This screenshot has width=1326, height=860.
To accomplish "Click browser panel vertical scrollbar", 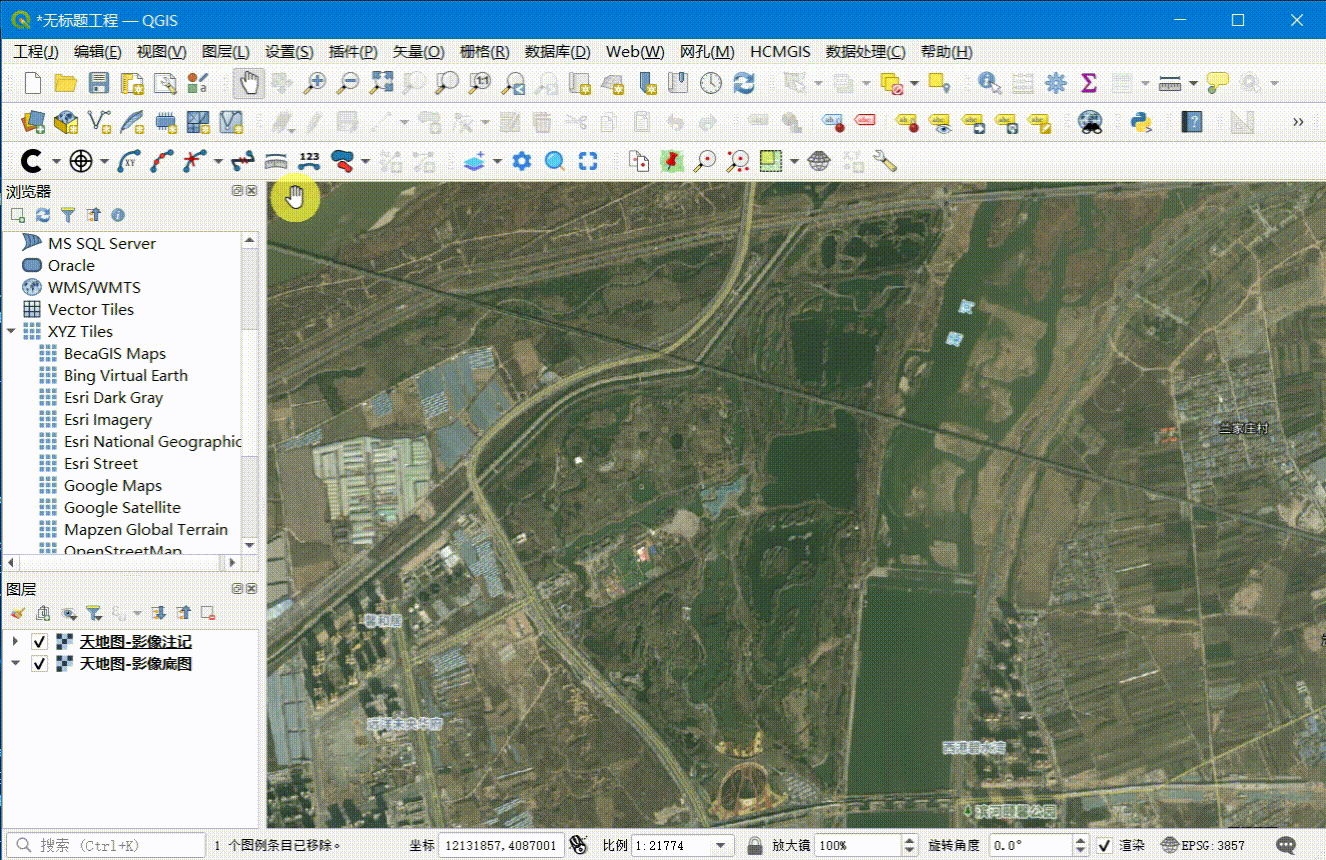I will 250,392.
